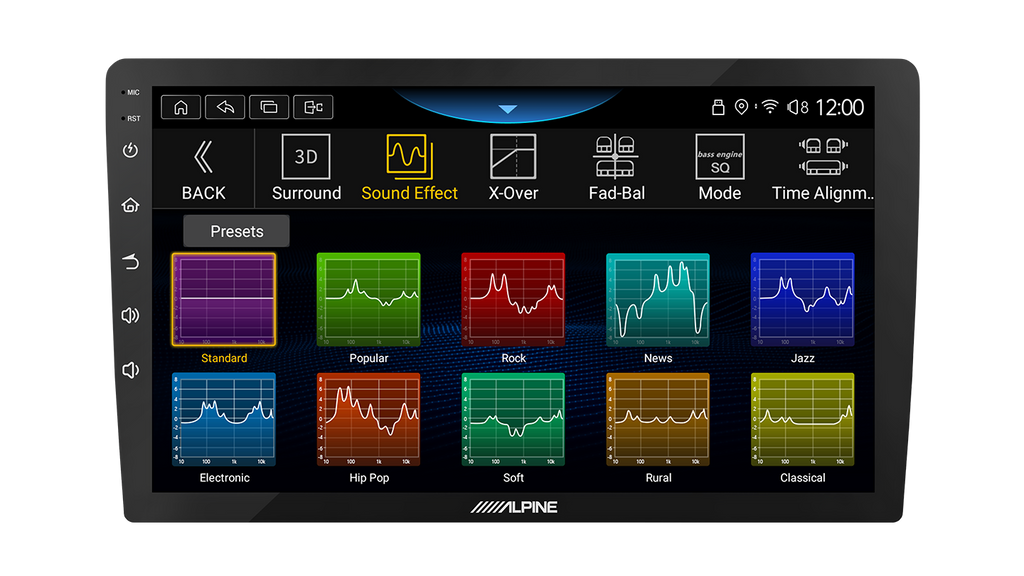1024x576 pixels.
Task: Click the Rock preset label
Action: (513, 358)
